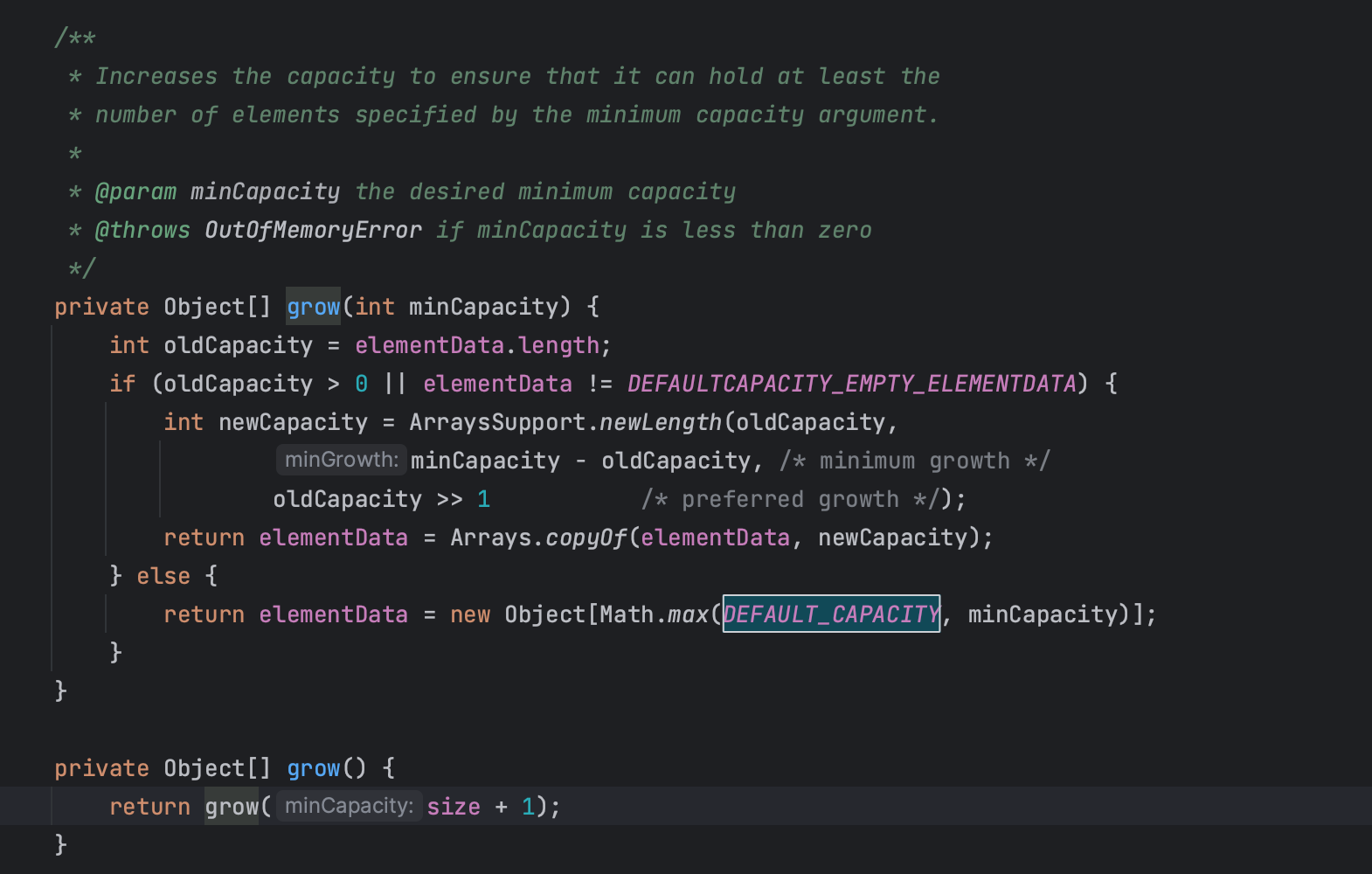This screenshot has width=1372, height=874.
Task: Click the newLength method call
Action: click(661, 422)
